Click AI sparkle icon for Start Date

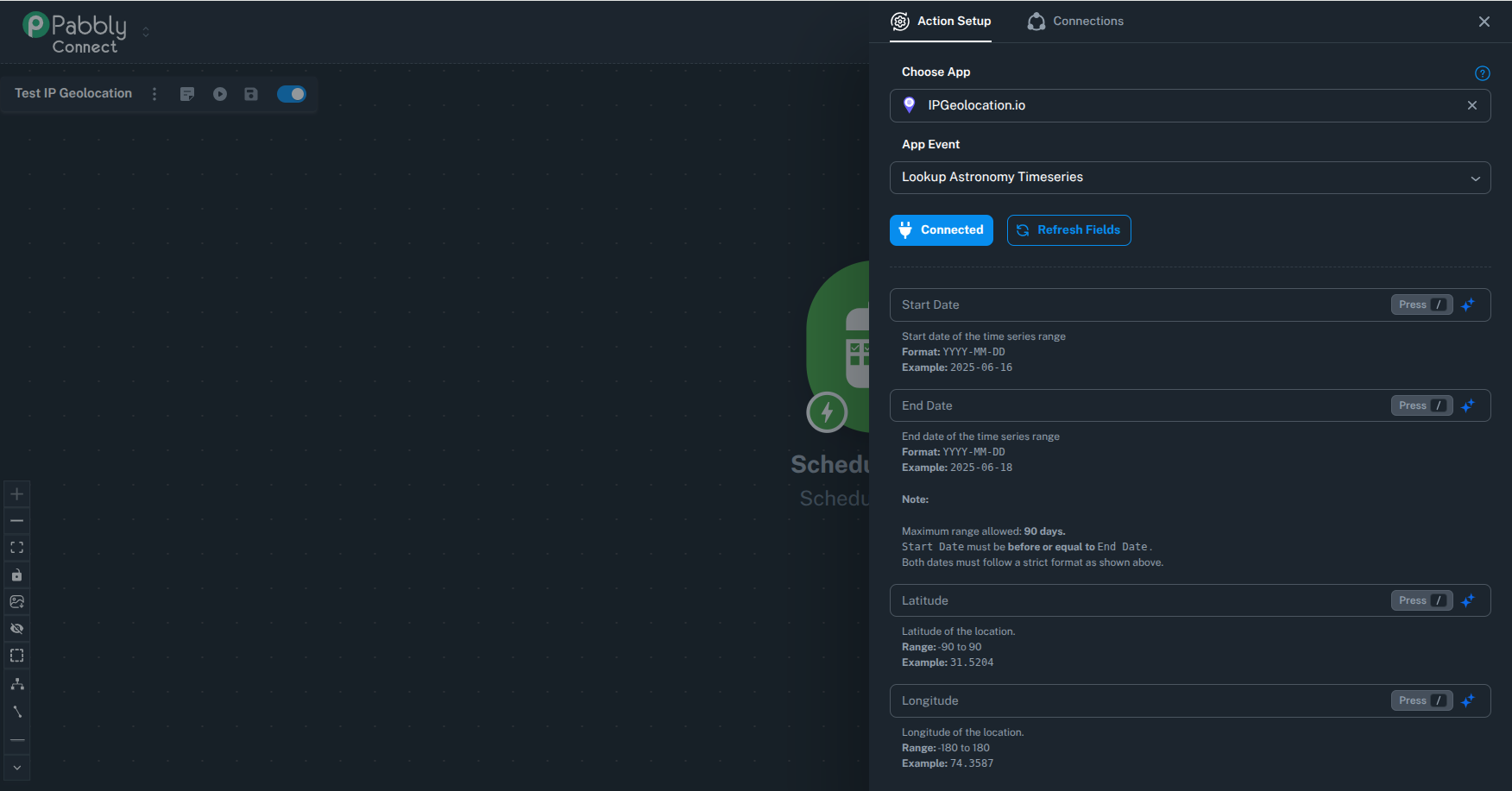(x=1468, y=305)
